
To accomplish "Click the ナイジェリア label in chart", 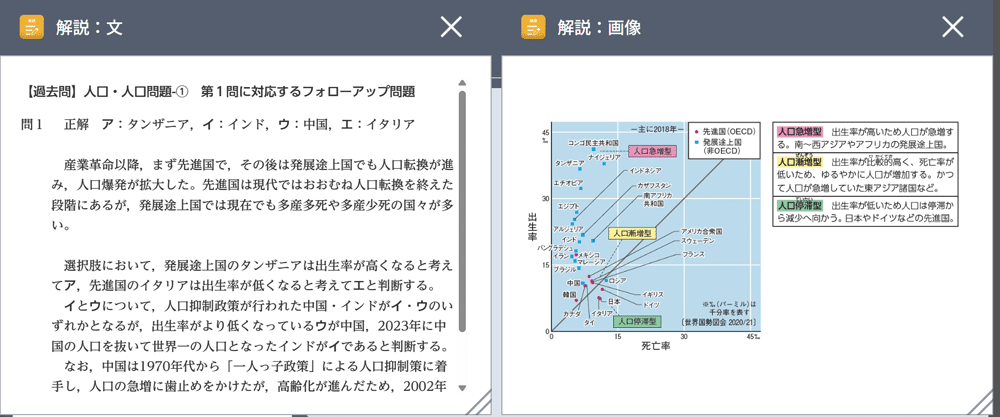I will point(607,156).
